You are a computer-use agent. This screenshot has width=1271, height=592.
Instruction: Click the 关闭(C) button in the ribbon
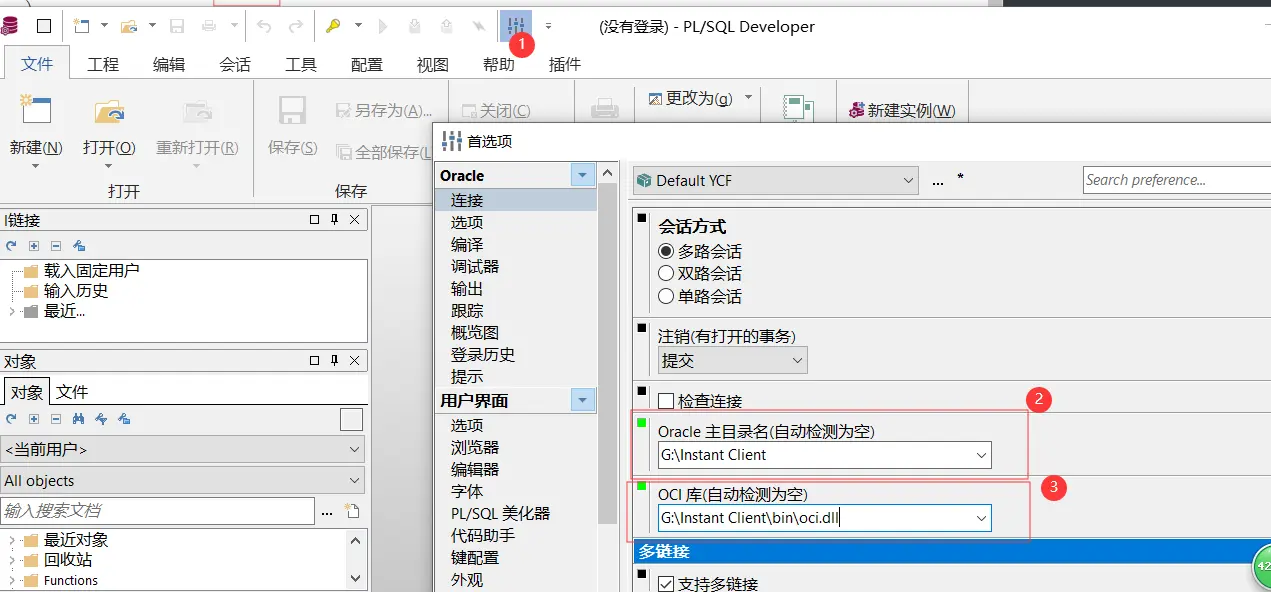(x=496, y=110)
